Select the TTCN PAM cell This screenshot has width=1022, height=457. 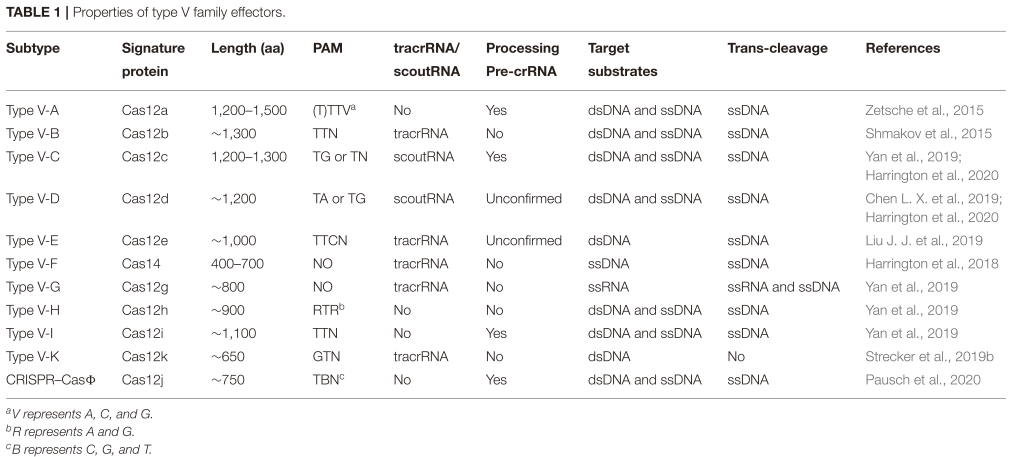coord(332,241)
